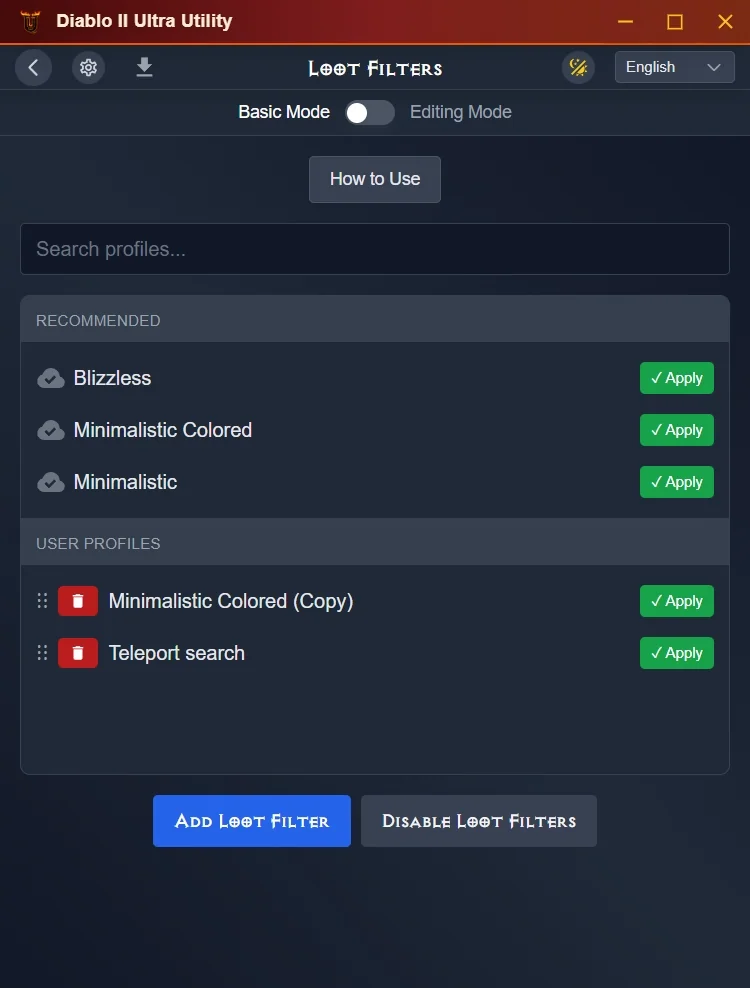The height and width of the screenshot is (988, 750).
Task: Go back using the left chevron icon
Action: coord(33,67)
